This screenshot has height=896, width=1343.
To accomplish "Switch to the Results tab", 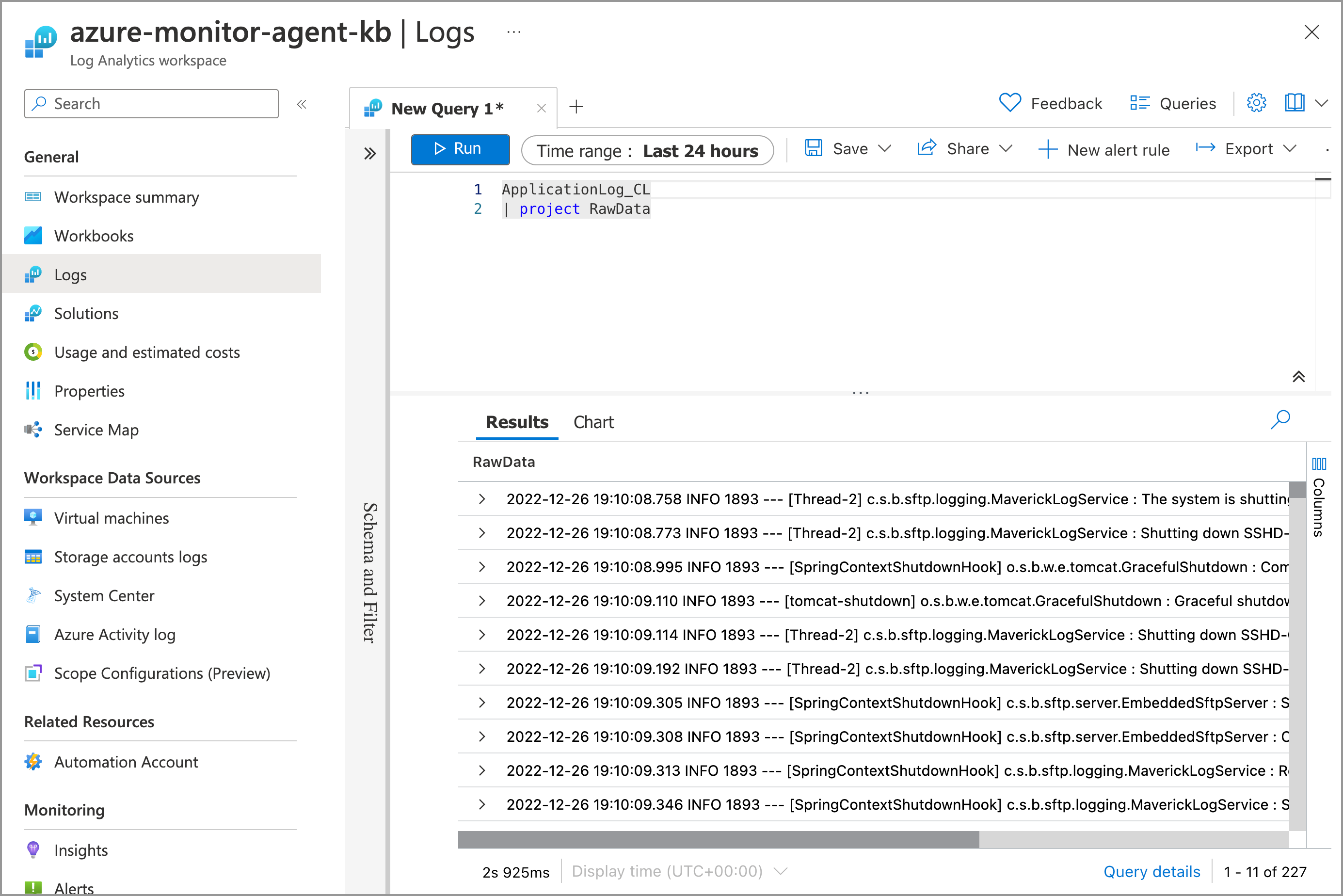I will click(517, 422).
